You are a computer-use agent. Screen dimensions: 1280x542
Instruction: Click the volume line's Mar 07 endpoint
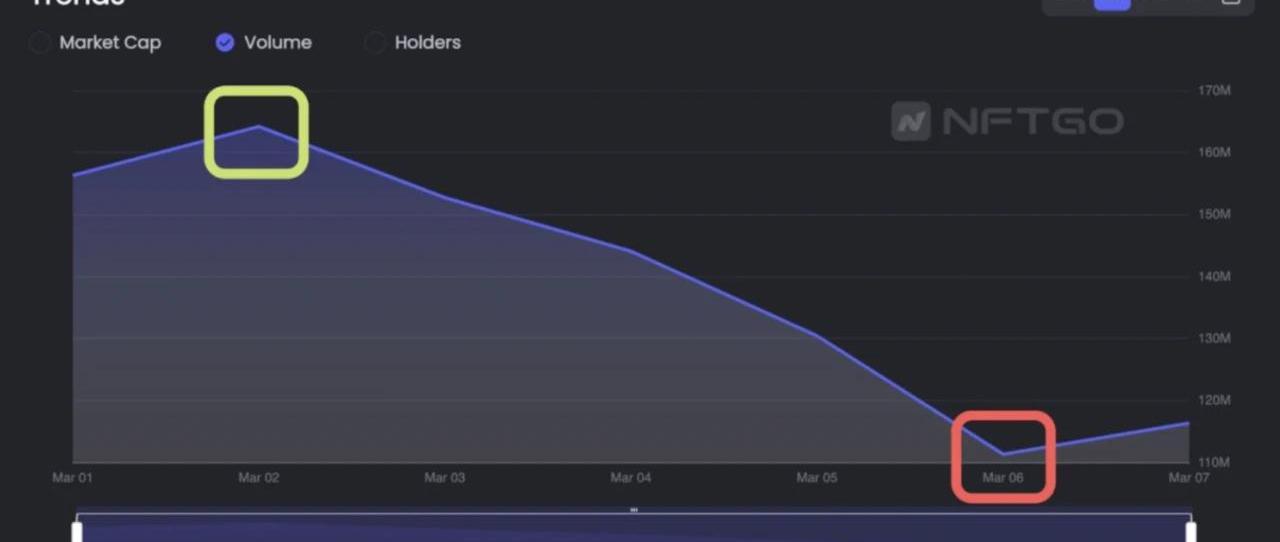click(x=1188, y=423)
